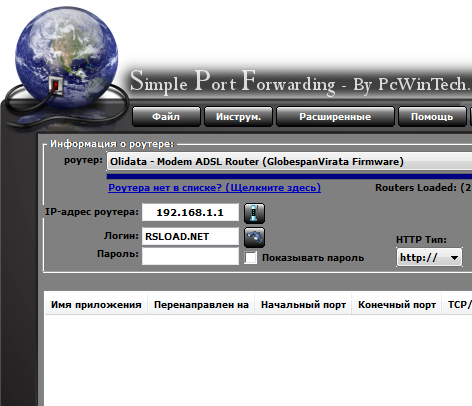Click the Пароль input field

pos(190,256)
